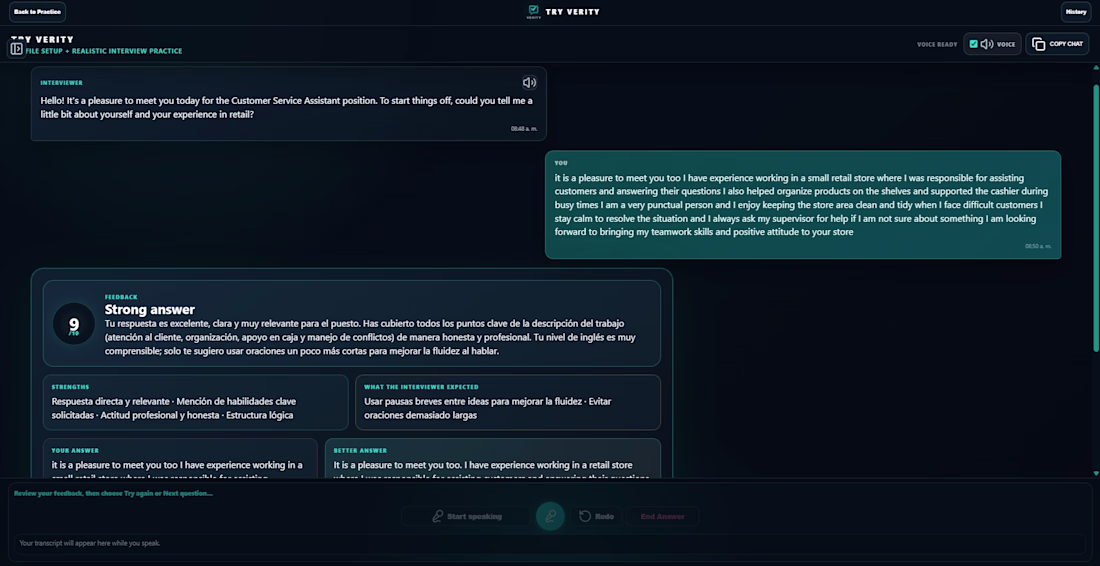Click the 08:48 a. m. timestamp

(523, 129)
